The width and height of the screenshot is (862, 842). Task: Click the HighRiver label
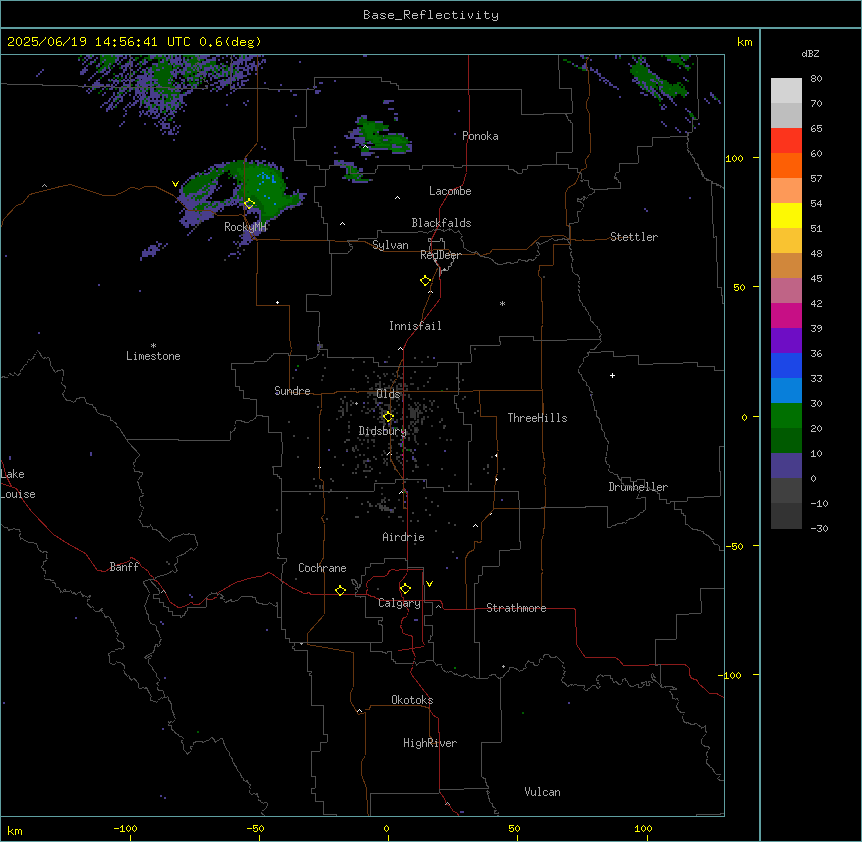(x=430, y=743)
